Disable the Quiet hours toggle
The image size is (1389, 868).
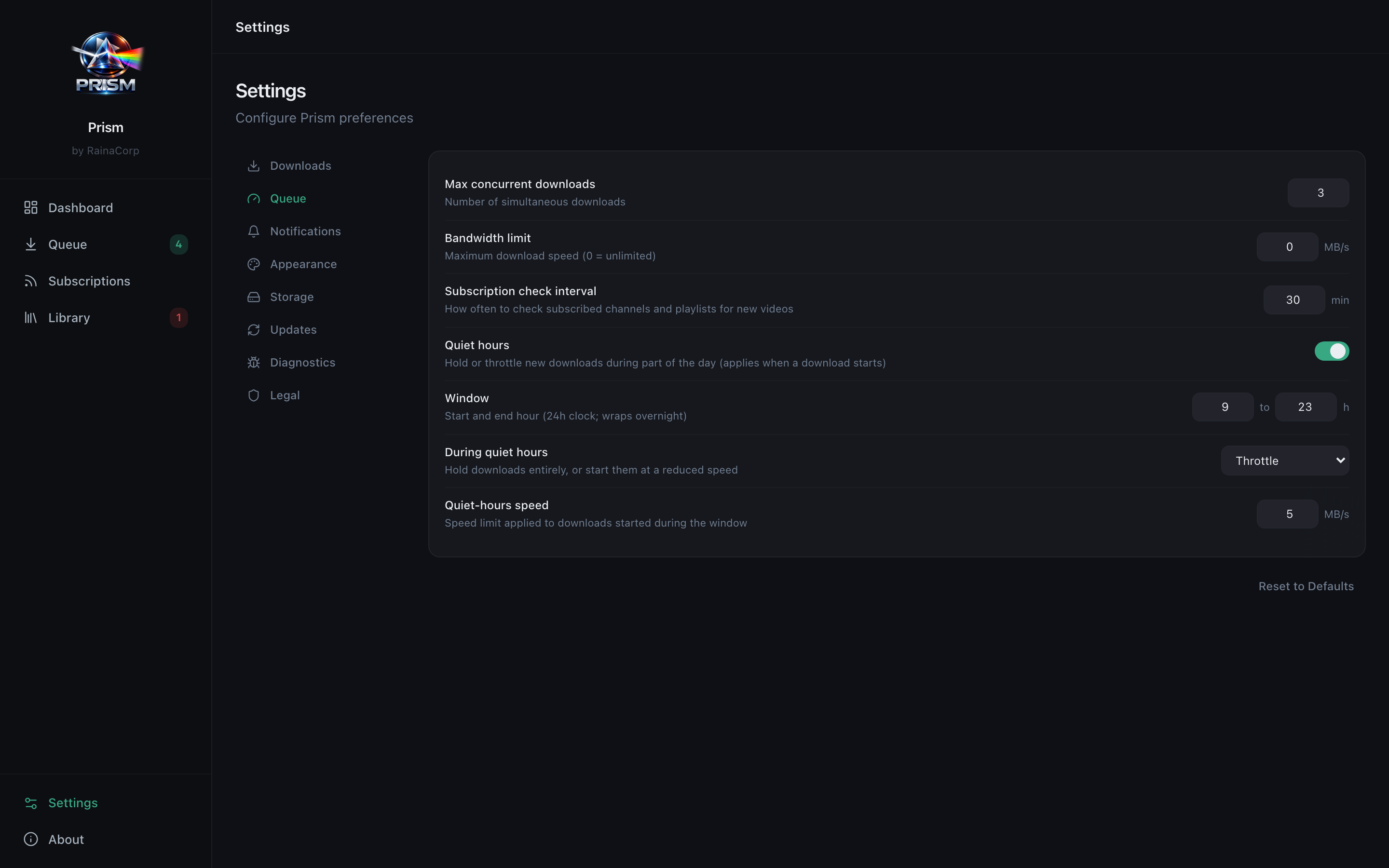point(1332,351)
